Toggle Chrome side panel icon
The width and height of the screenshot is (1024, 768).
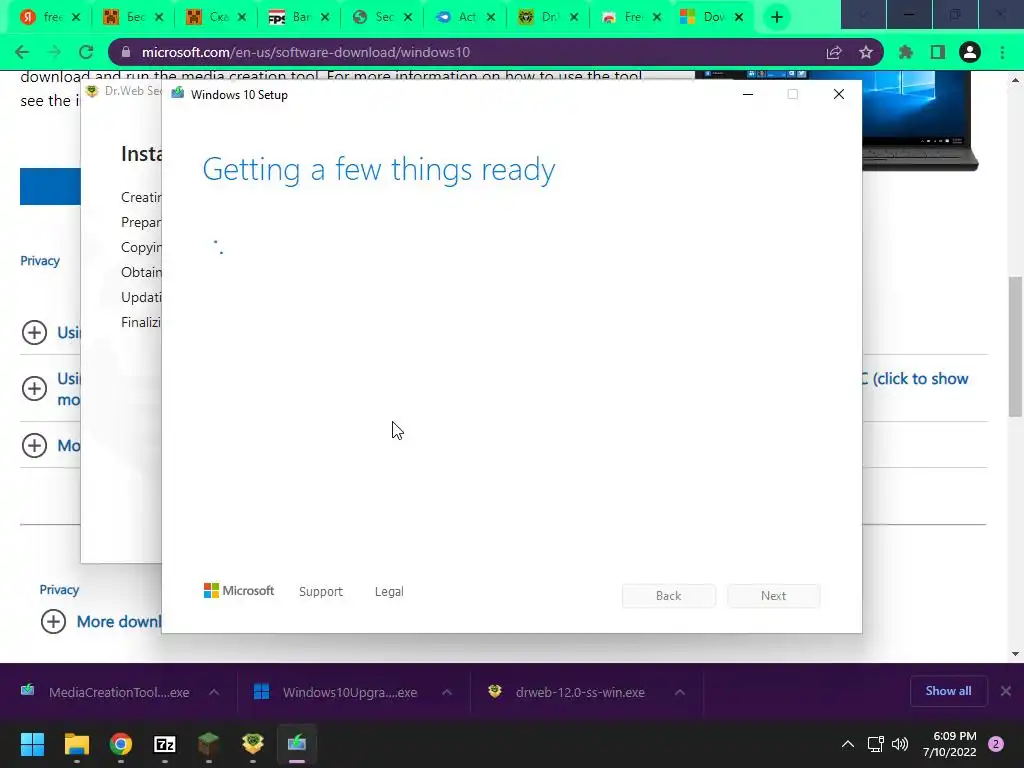click(937, 52)
